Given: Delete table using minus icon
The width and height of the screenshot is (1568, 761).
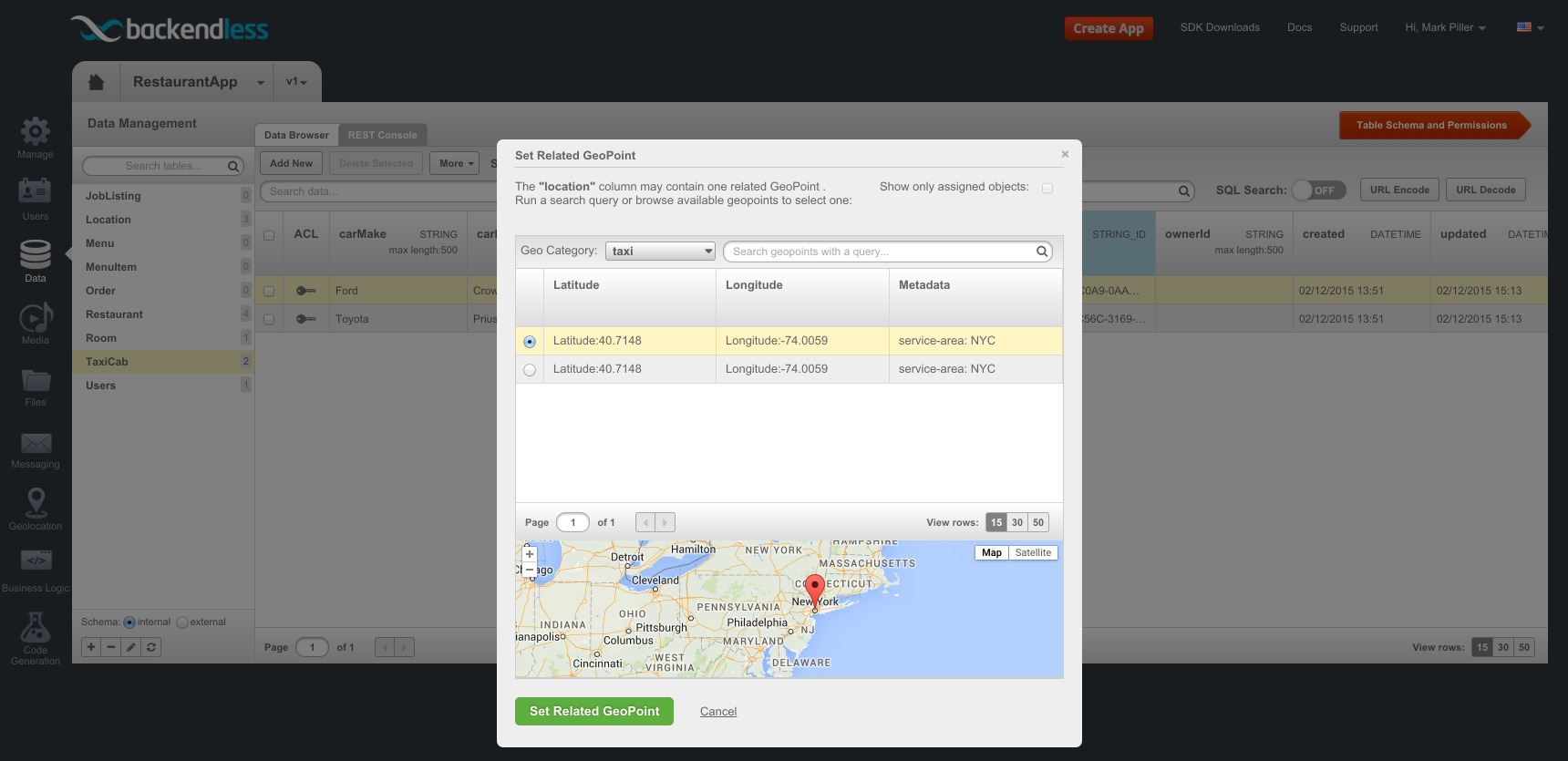Looking at the screenshot, I should 111,647.
